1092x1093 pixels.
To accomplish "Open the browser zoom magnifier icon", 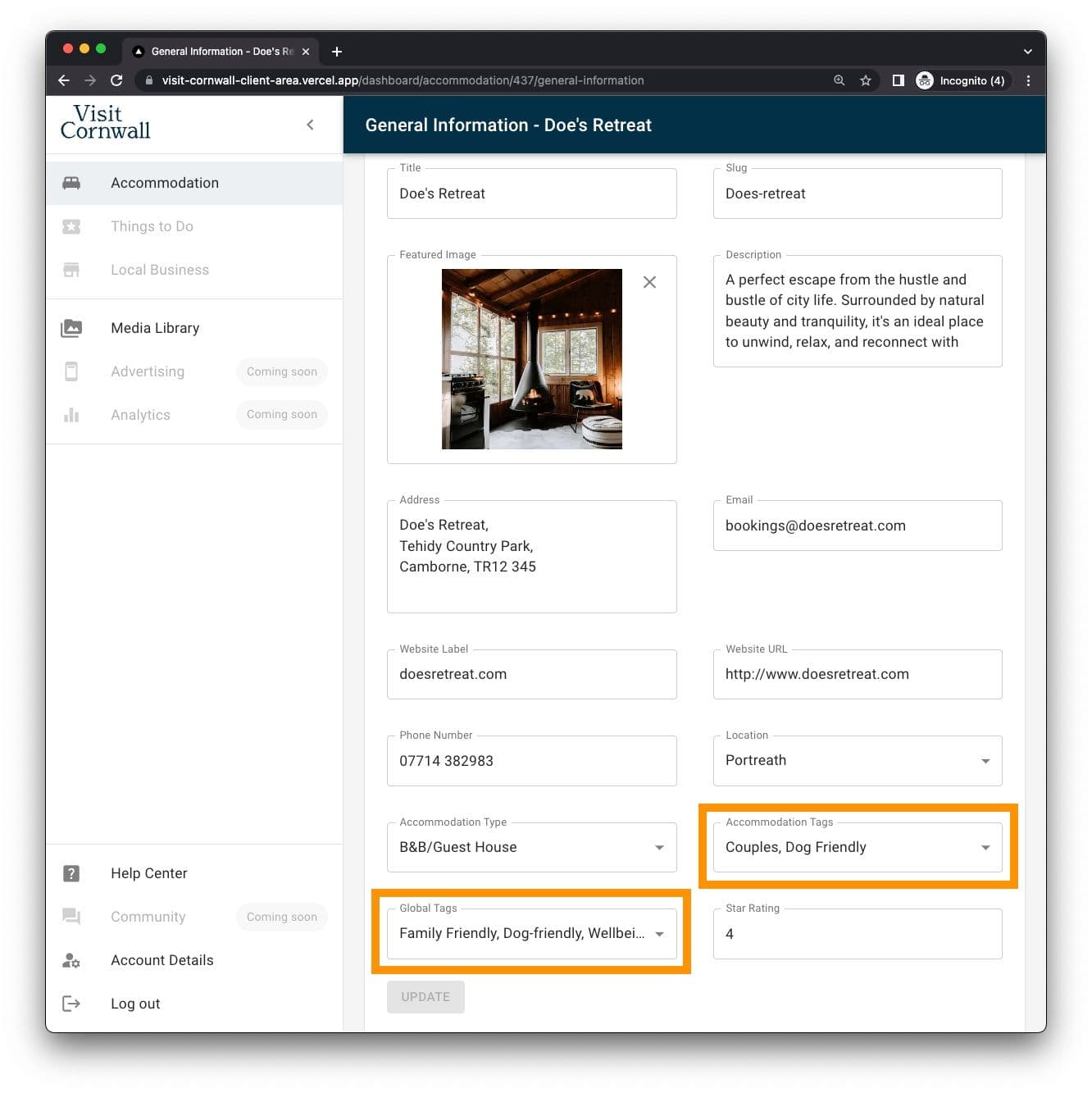I will point(839,80).
